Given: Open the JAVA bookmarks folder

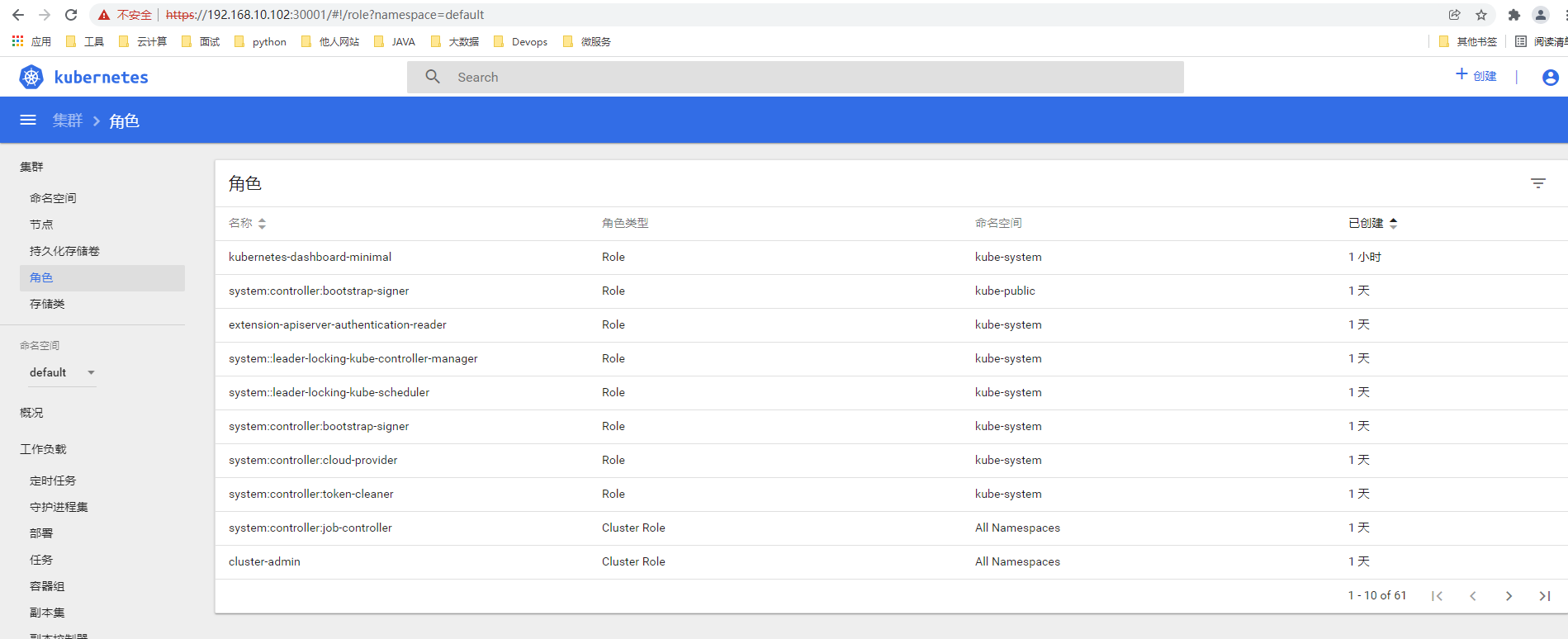Looking at the screenshot, I should click(395, 41).
